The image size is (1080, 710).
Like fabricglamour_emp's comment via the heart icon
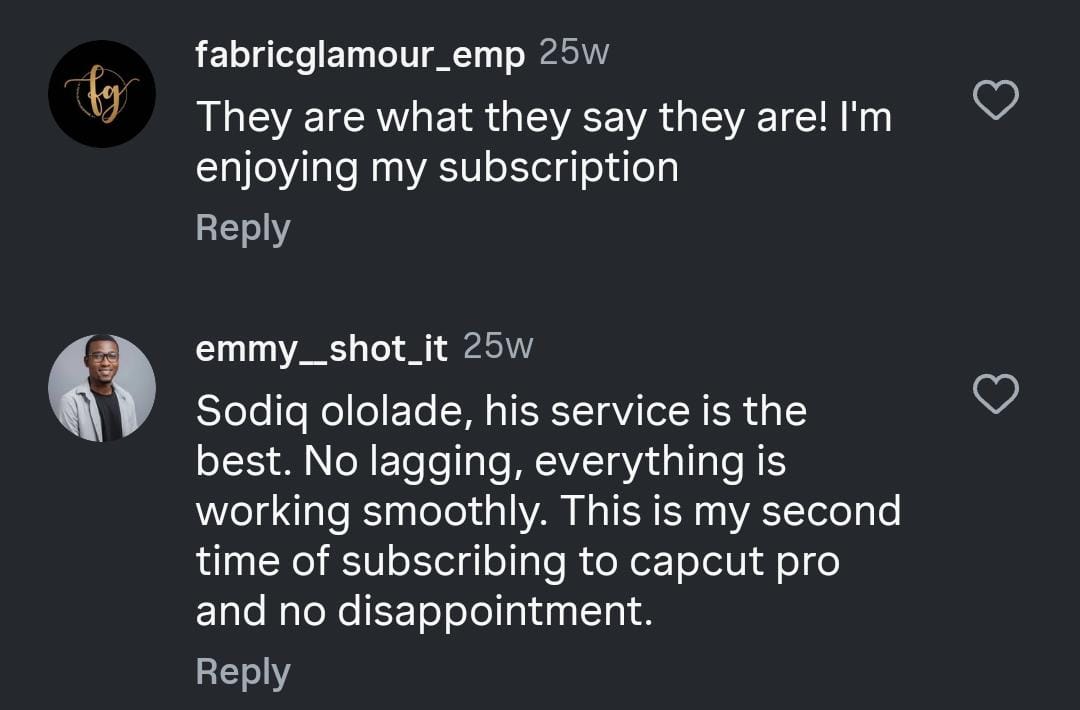[x=995, y=102]
